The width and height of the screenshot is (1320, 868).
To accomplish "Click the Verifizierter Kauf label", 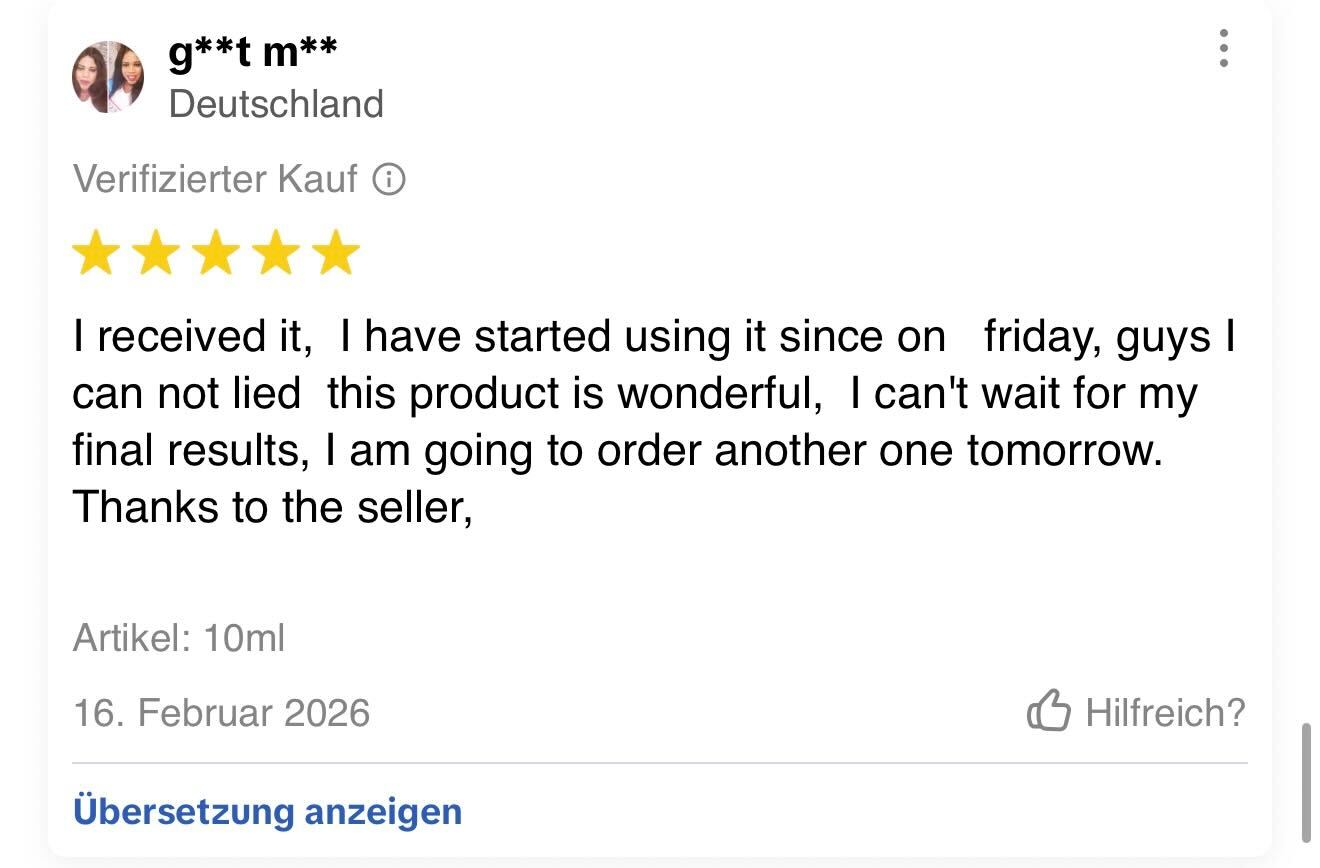I will 215,180.
